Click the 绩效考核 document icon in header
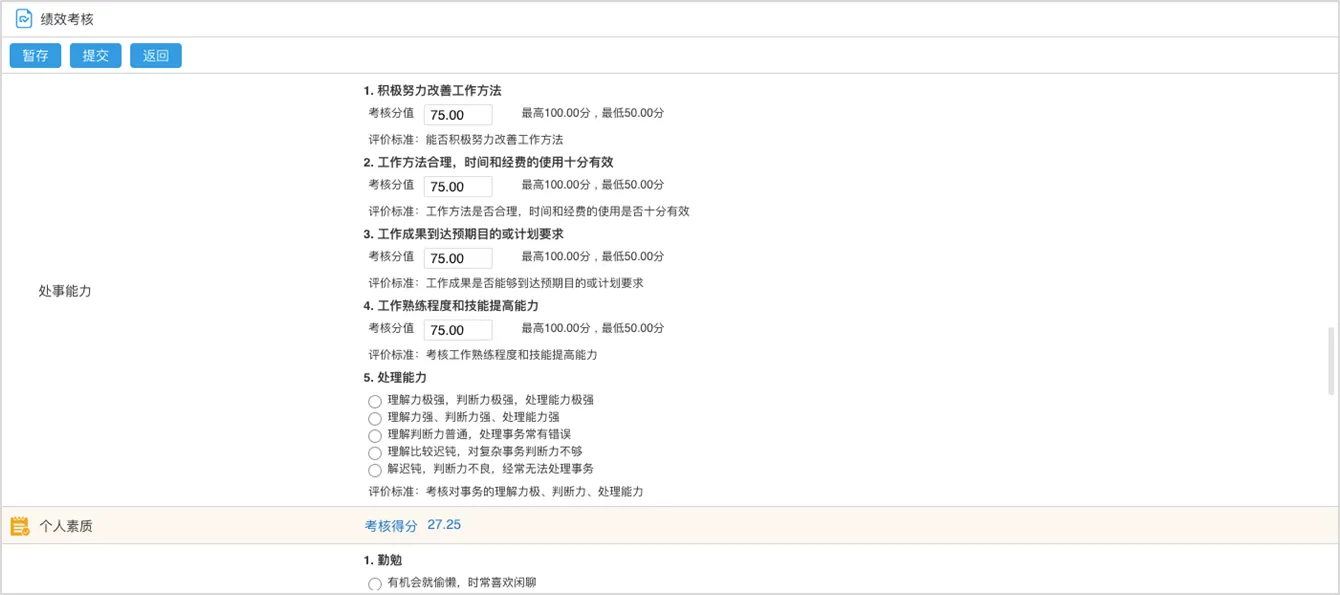 point(24,19)
